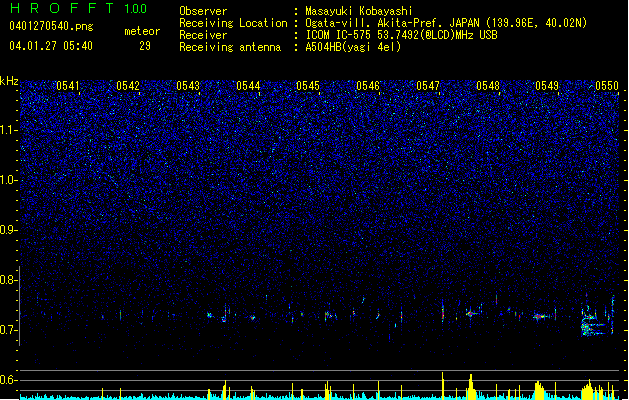
Task: Click the 0547 time marker
Action: coord(428,86)
